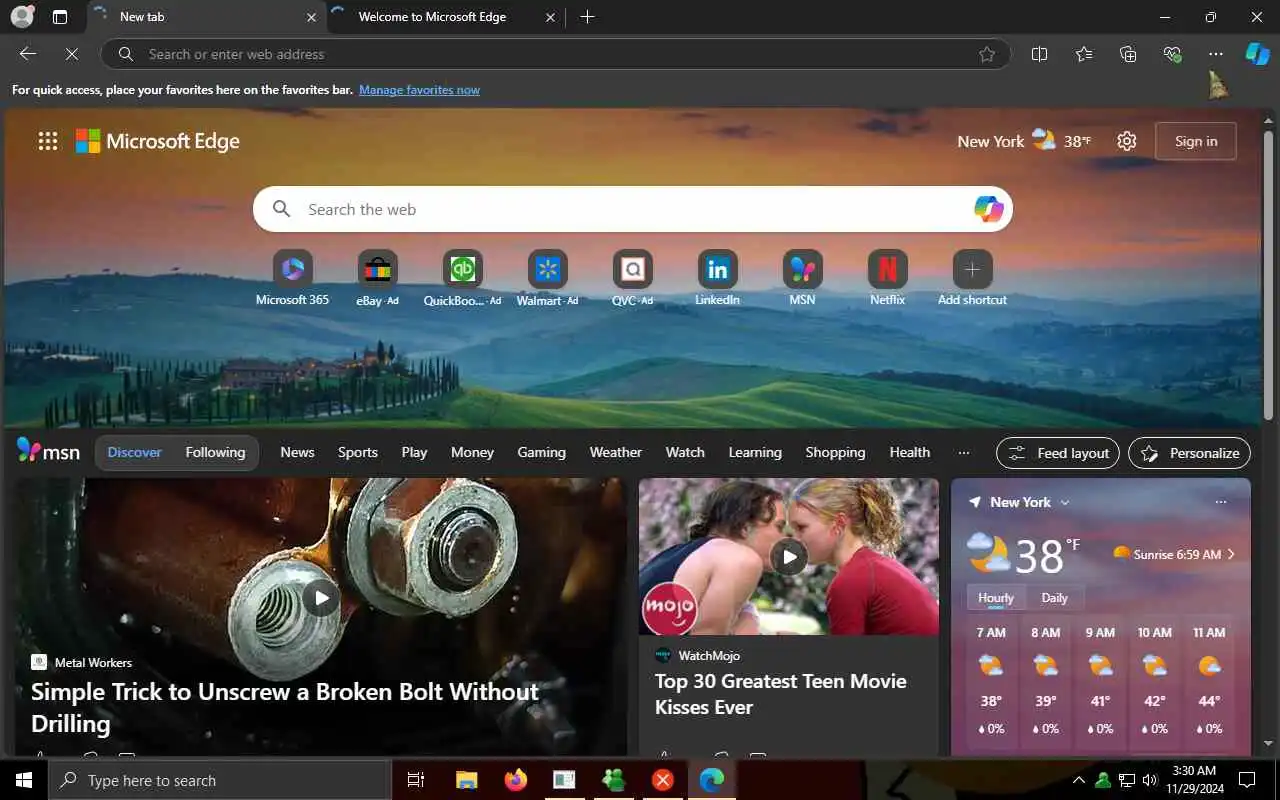Image resolution: width=1280 pixels, height=800 pixels.
Task: Expand more feed categories ellipsis
Action: click(964, 452)
